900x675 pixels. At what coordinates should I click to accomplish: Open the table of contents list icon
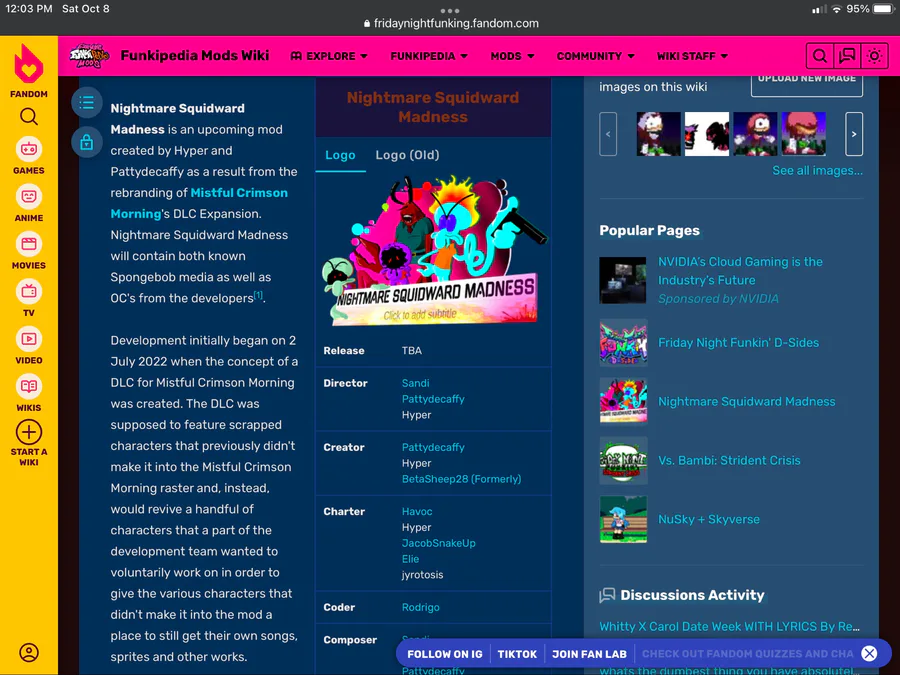(x=87, y=103)
